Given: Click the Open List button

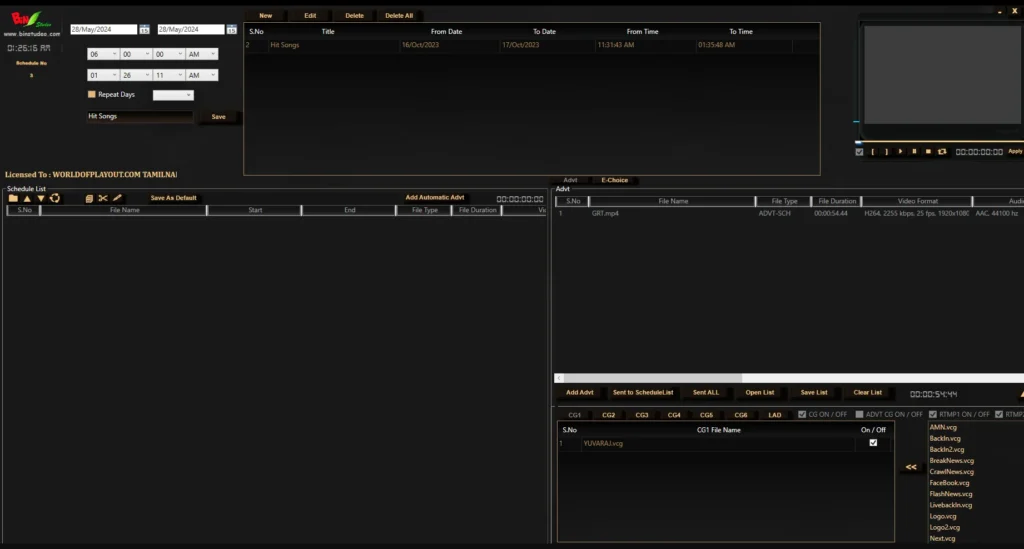Looking at the screenshot, I should [x=760, y=393].
